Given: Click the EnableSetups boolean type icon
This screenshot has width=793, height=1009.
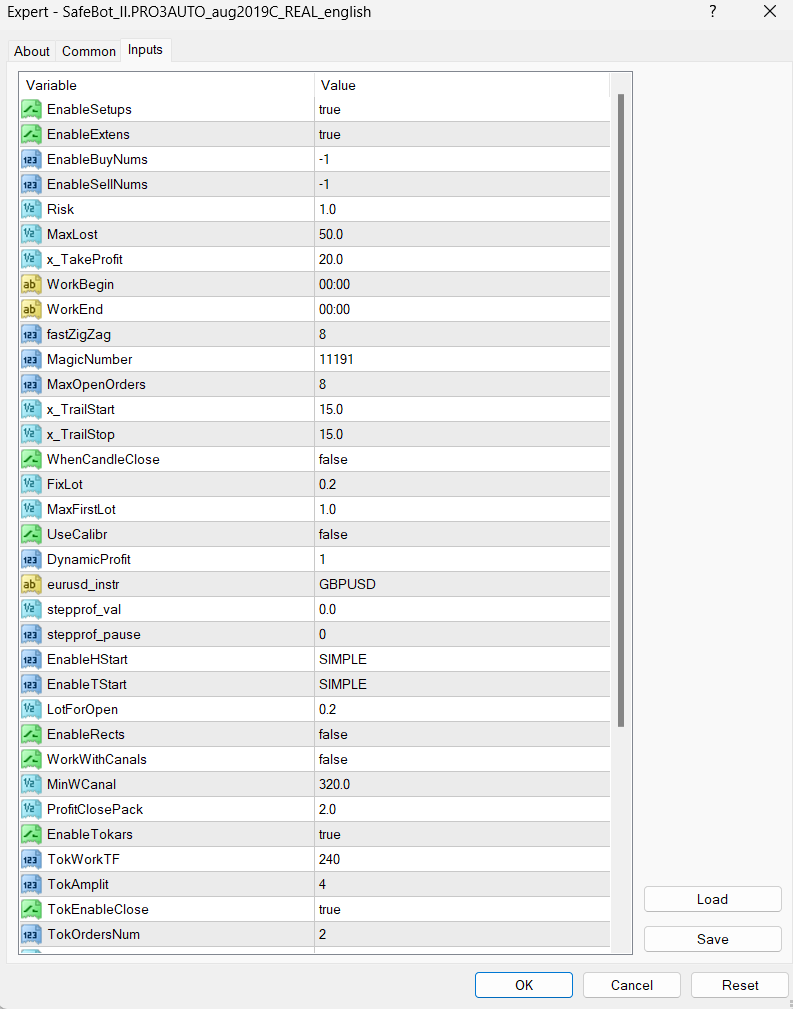Looking at the screenshot, I should (x=32, y=109).
